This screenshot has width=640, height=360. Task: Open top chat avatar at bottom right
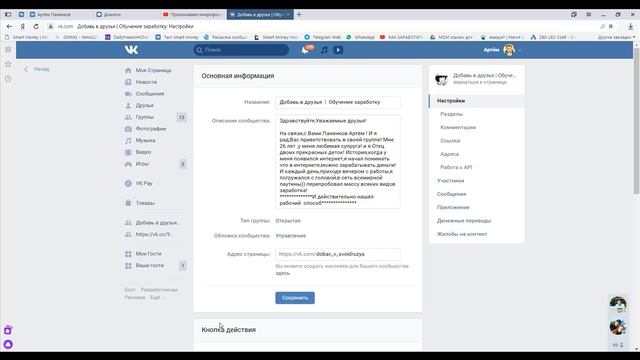coord(618,304)
